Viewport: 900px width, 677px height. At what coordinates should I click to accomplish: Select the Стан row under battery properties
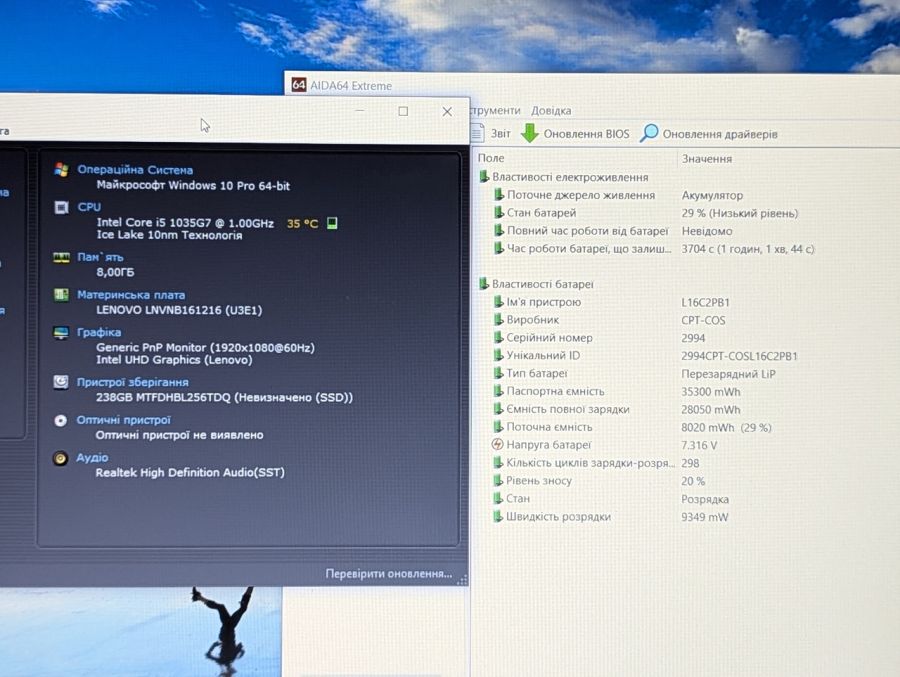point(611,498)
